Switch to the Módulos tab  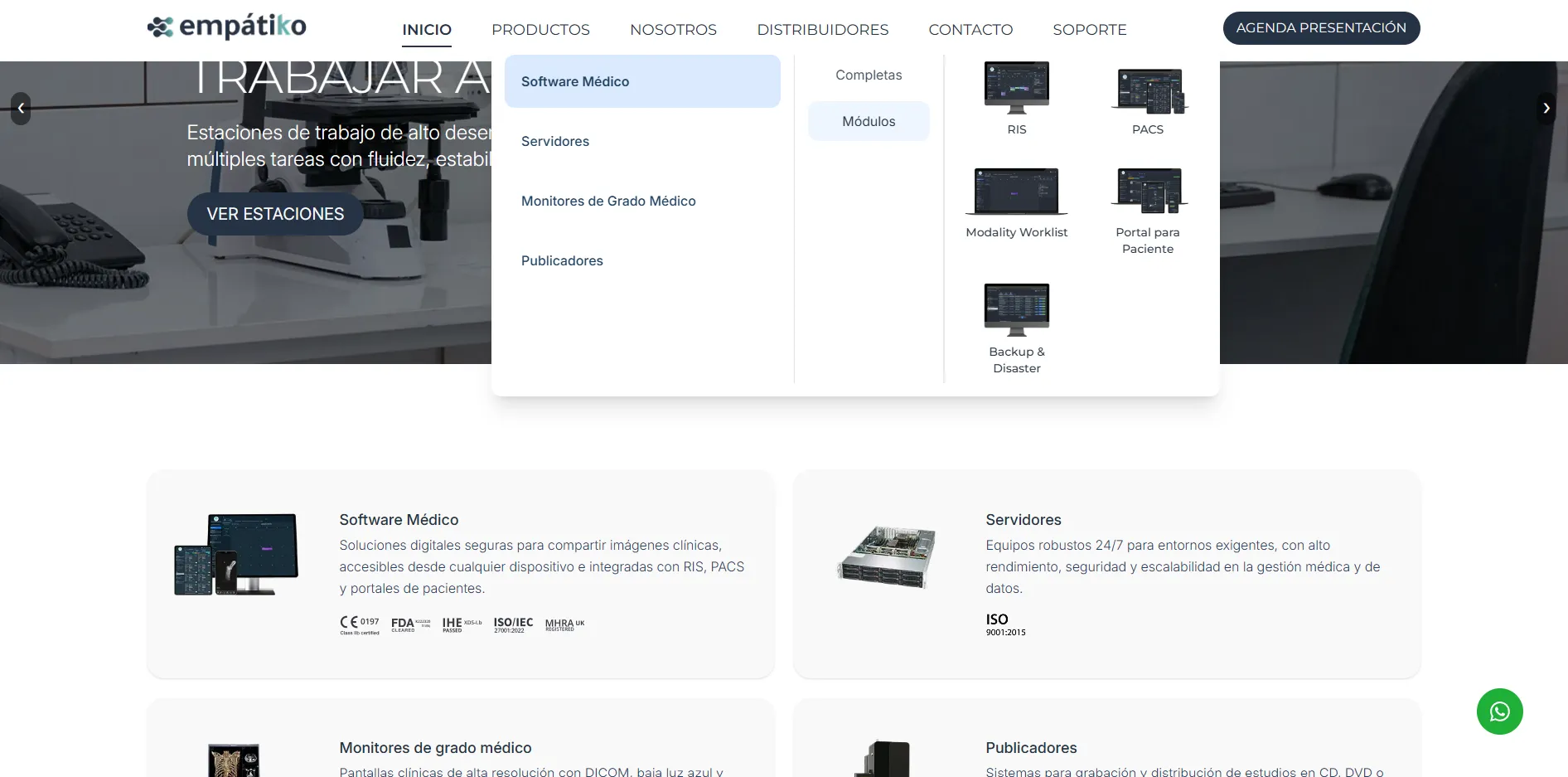pyautogui.click(x=869, y=121)
